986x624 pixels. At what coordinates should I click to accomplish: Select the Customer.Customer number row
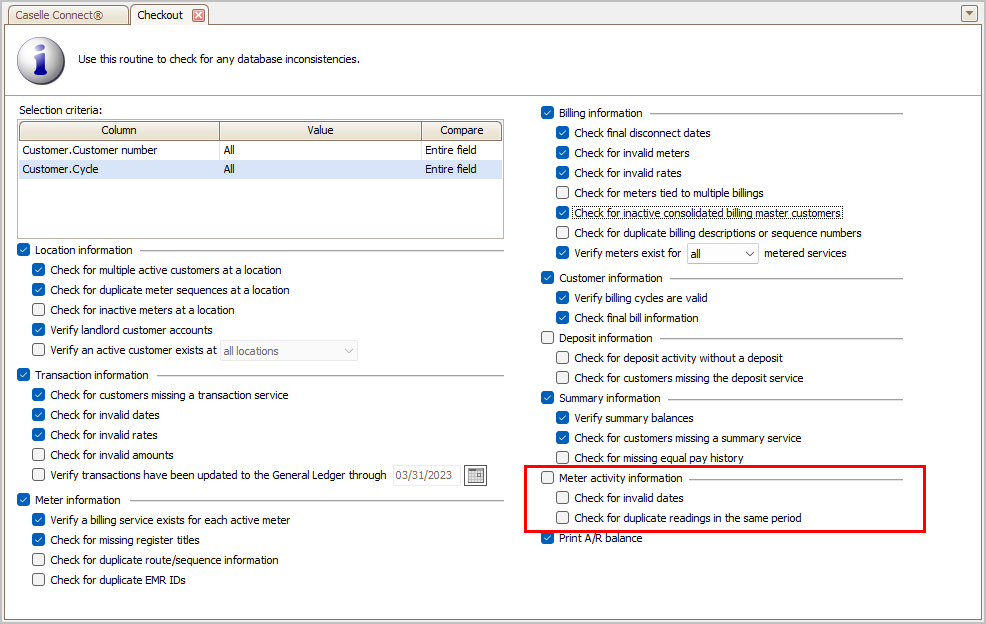tap(260, 150)
